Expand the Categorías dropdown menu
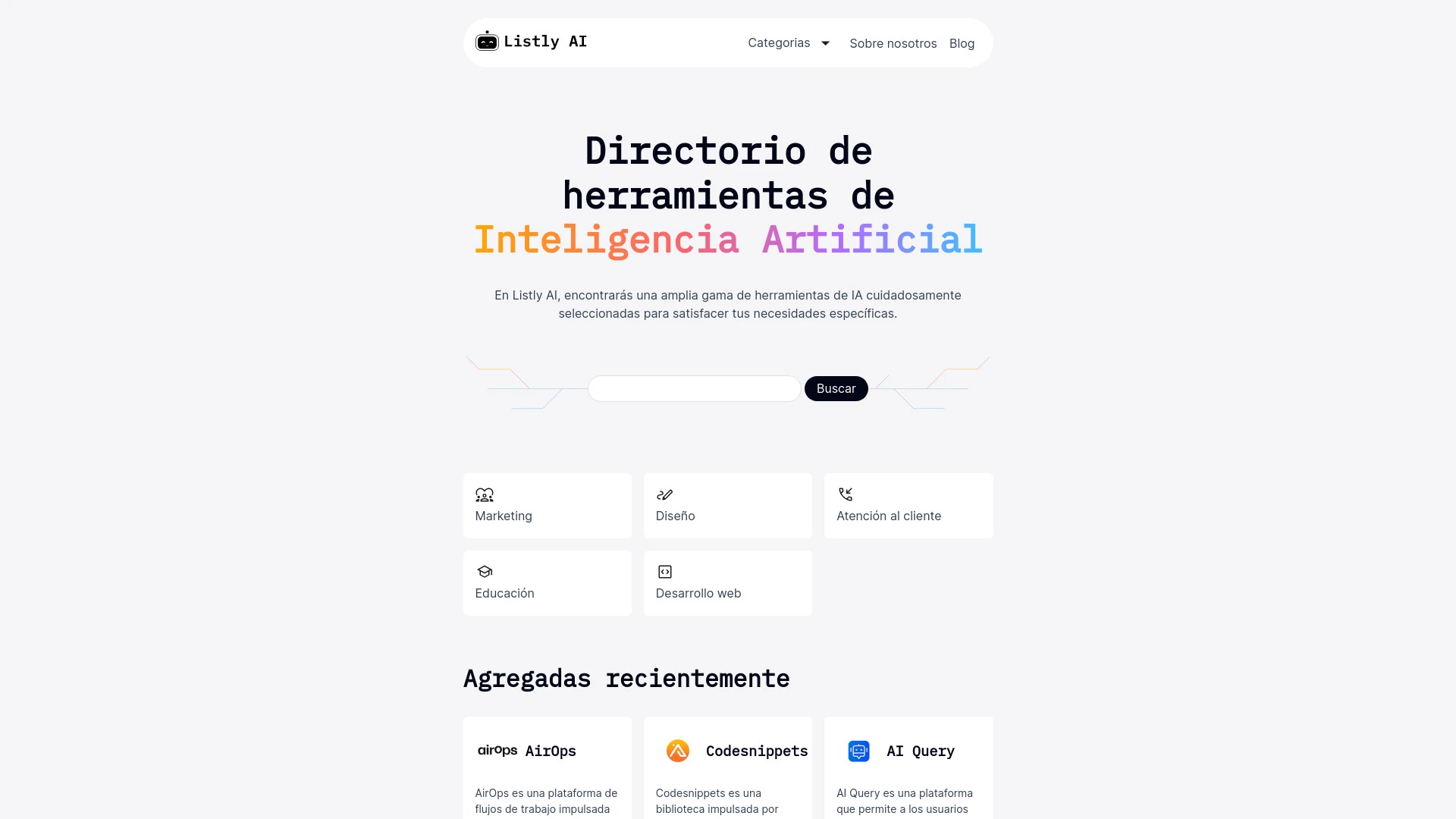The image size is (1456, 819). pyautogui.click(x=790, y=42)
